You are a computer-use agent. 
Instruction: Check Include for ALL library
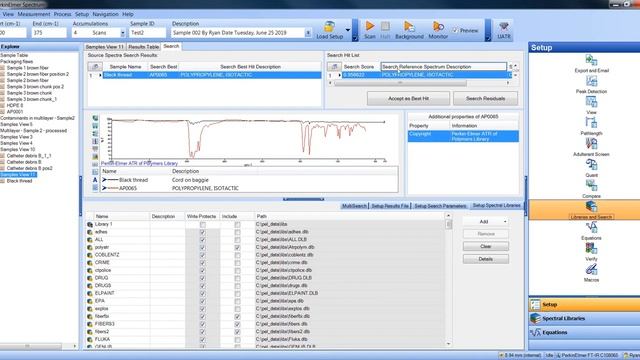[x=238, y=240]
